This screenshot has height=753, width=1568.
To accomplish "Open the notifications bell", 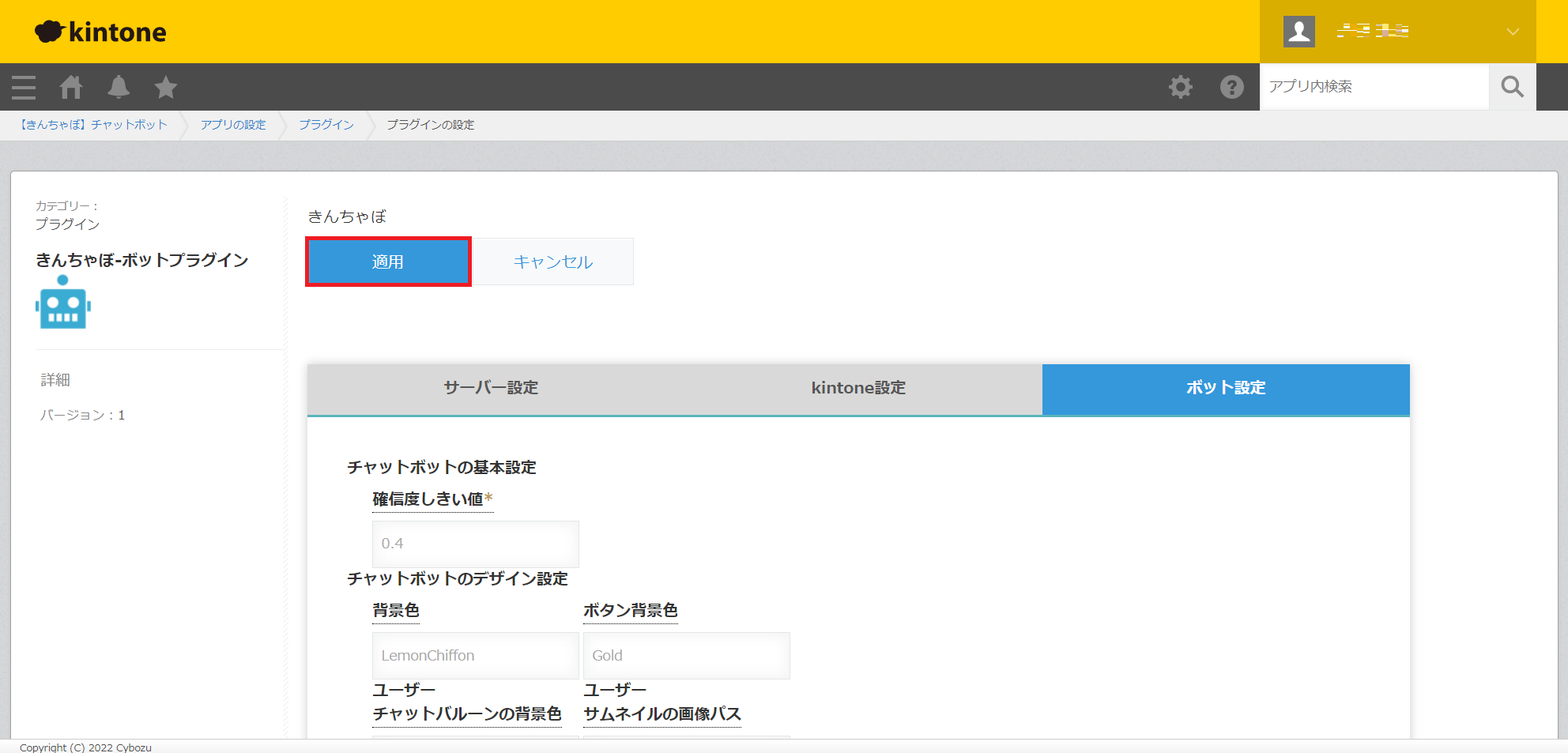I will coord(119,87).
